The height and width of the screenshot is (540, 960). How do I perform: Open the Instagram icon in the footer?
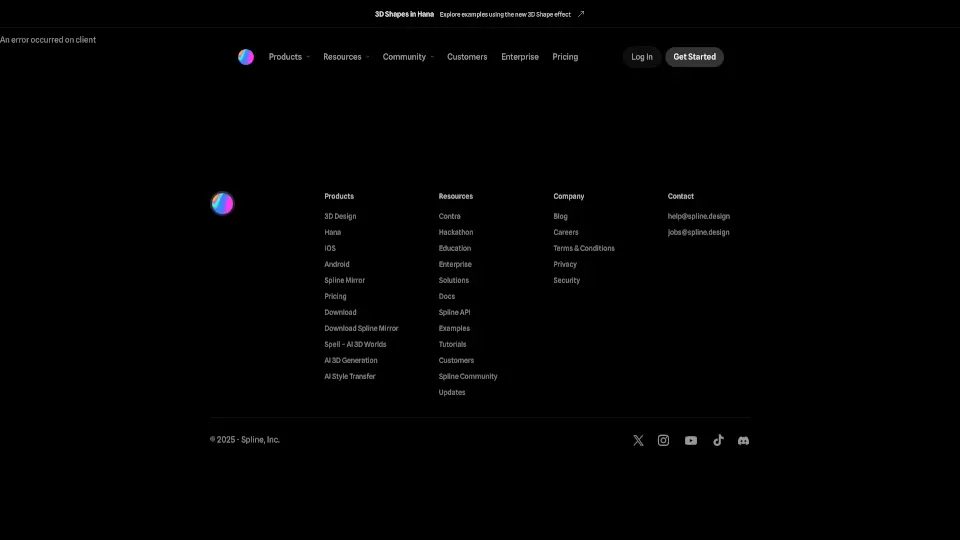(x=663, y=440)
